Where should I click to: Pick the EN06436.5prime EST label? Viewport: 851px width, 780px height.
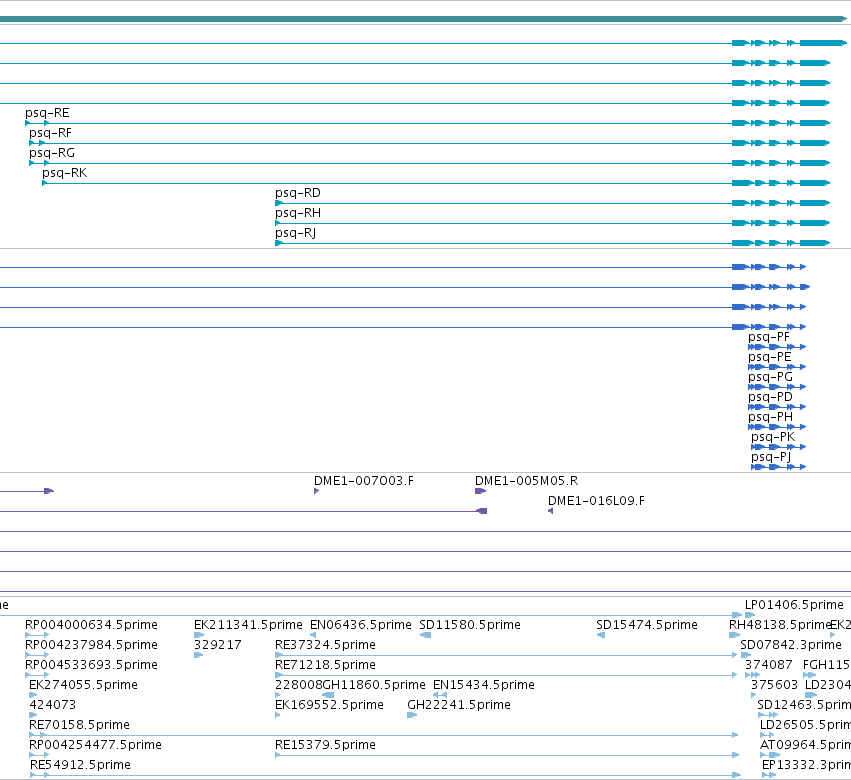click(x=361, y=625)
